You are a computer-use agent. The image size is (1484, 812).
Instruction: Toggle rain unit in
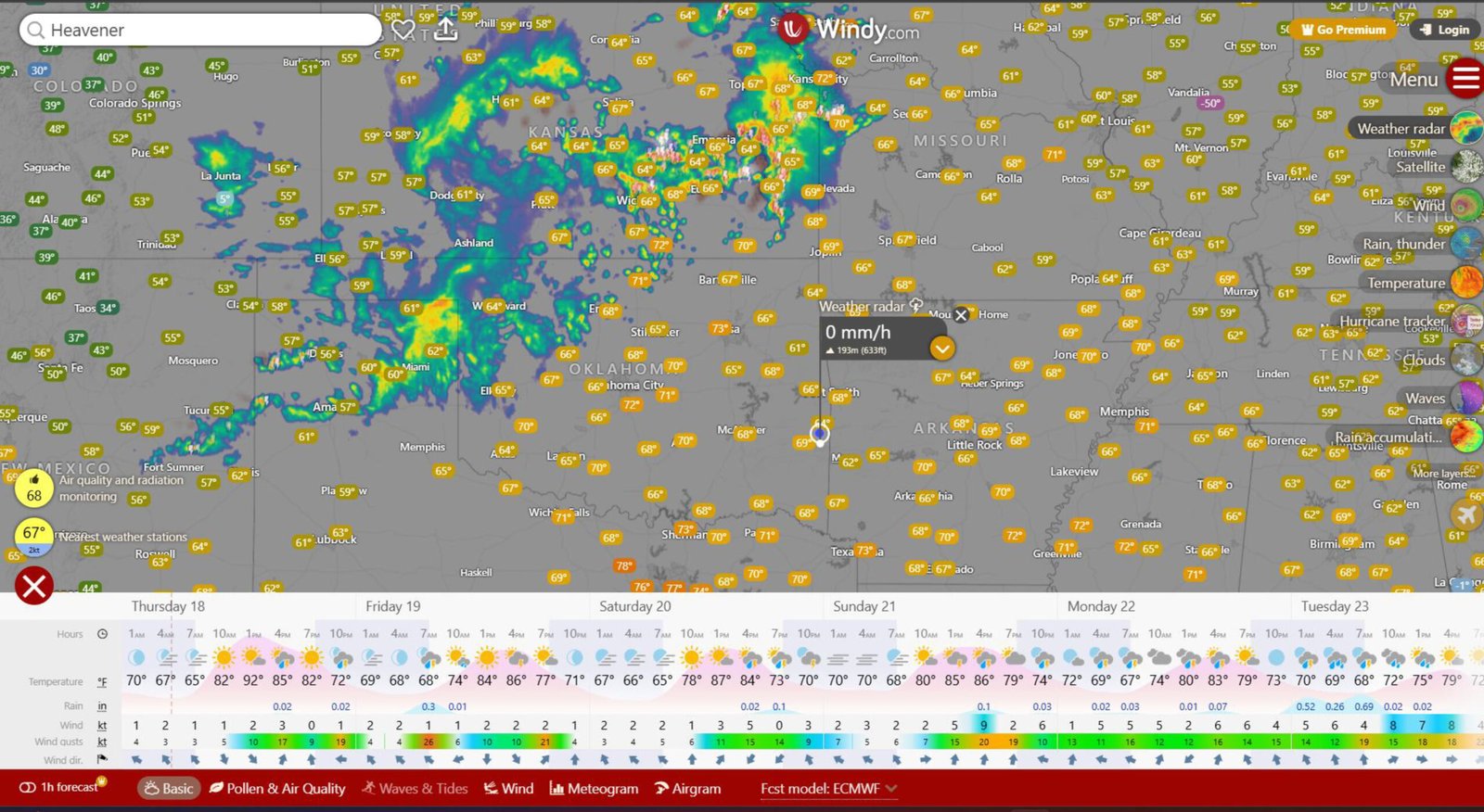102,706
